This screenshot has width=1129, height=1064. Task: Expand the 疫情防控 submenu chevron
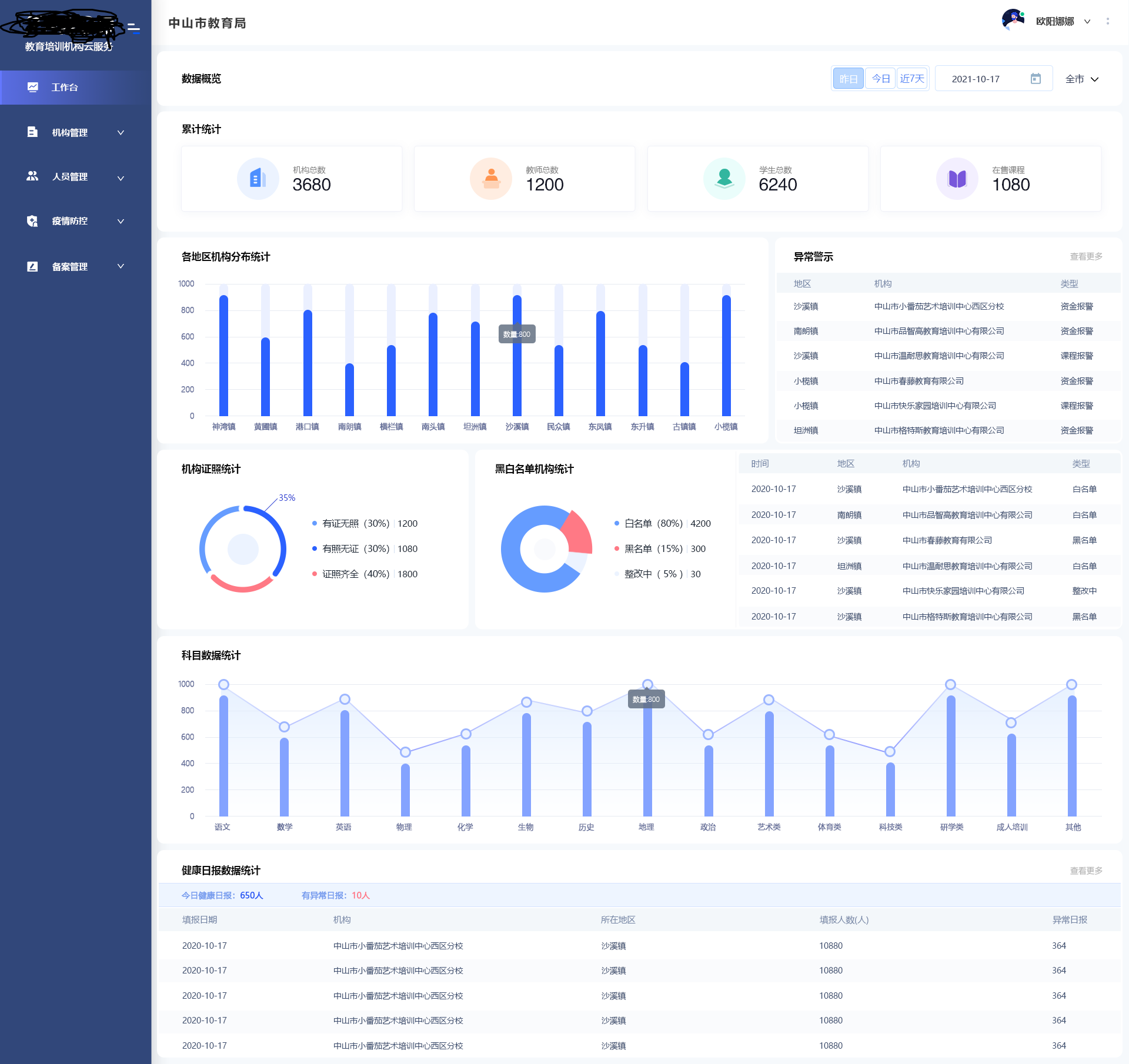coord(121,222)
